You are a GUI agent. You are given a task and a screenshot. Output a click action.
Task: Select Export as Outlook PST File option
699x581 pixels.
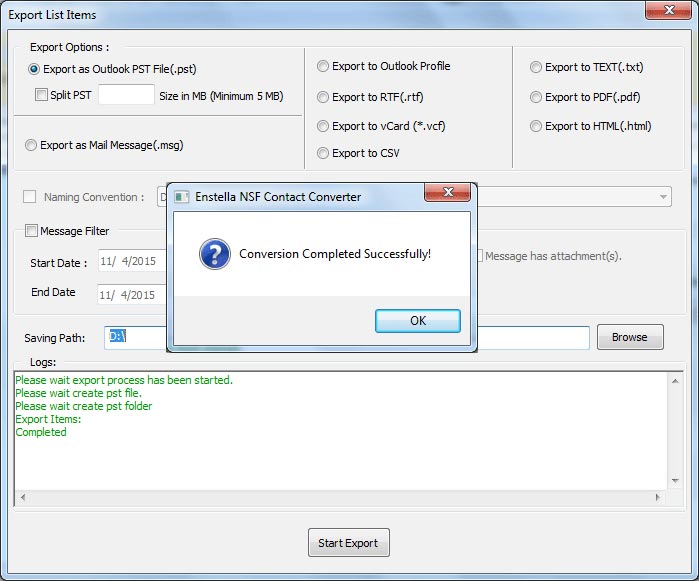(35, 69)
